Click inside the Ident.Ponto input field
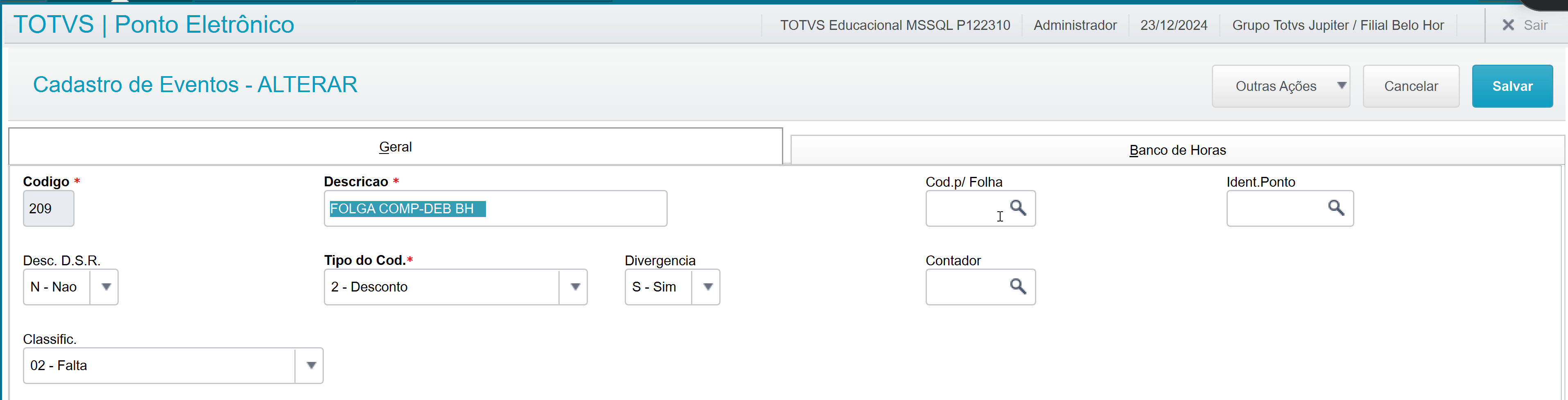This screenshot has width=1568, height=400. (x=1276, y=208)
